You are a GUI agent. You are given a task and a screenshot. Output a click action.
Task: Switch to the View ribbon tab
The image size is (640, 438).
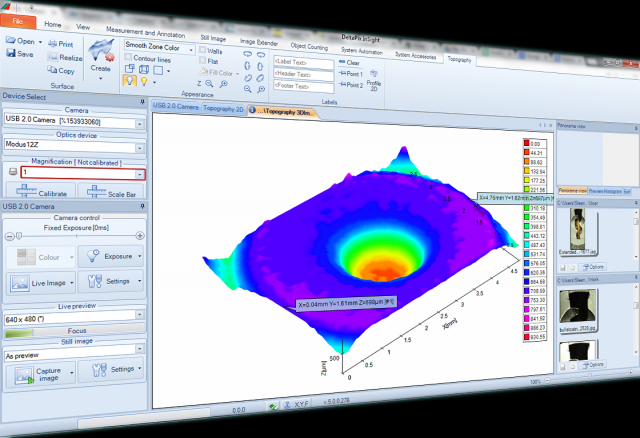pyautogui.click(x=83, y=27)
